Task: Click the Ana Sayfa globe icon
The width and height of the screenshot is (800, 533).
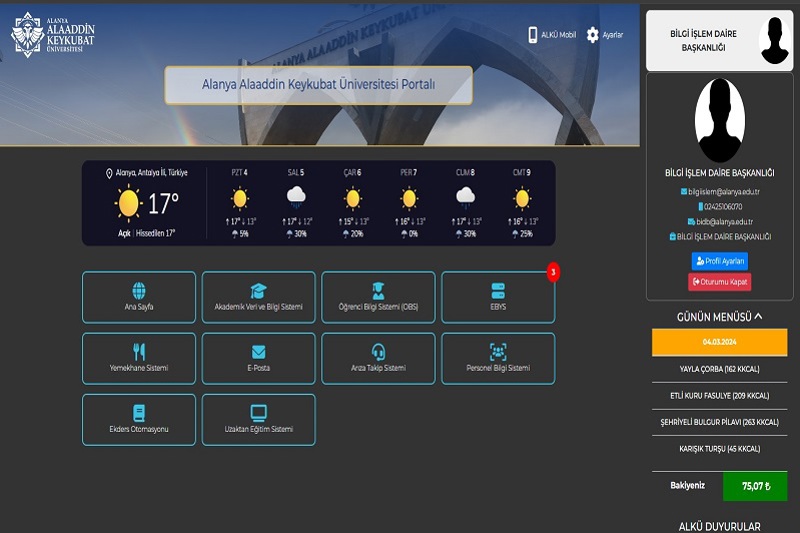Action: [x=139, y=291]
